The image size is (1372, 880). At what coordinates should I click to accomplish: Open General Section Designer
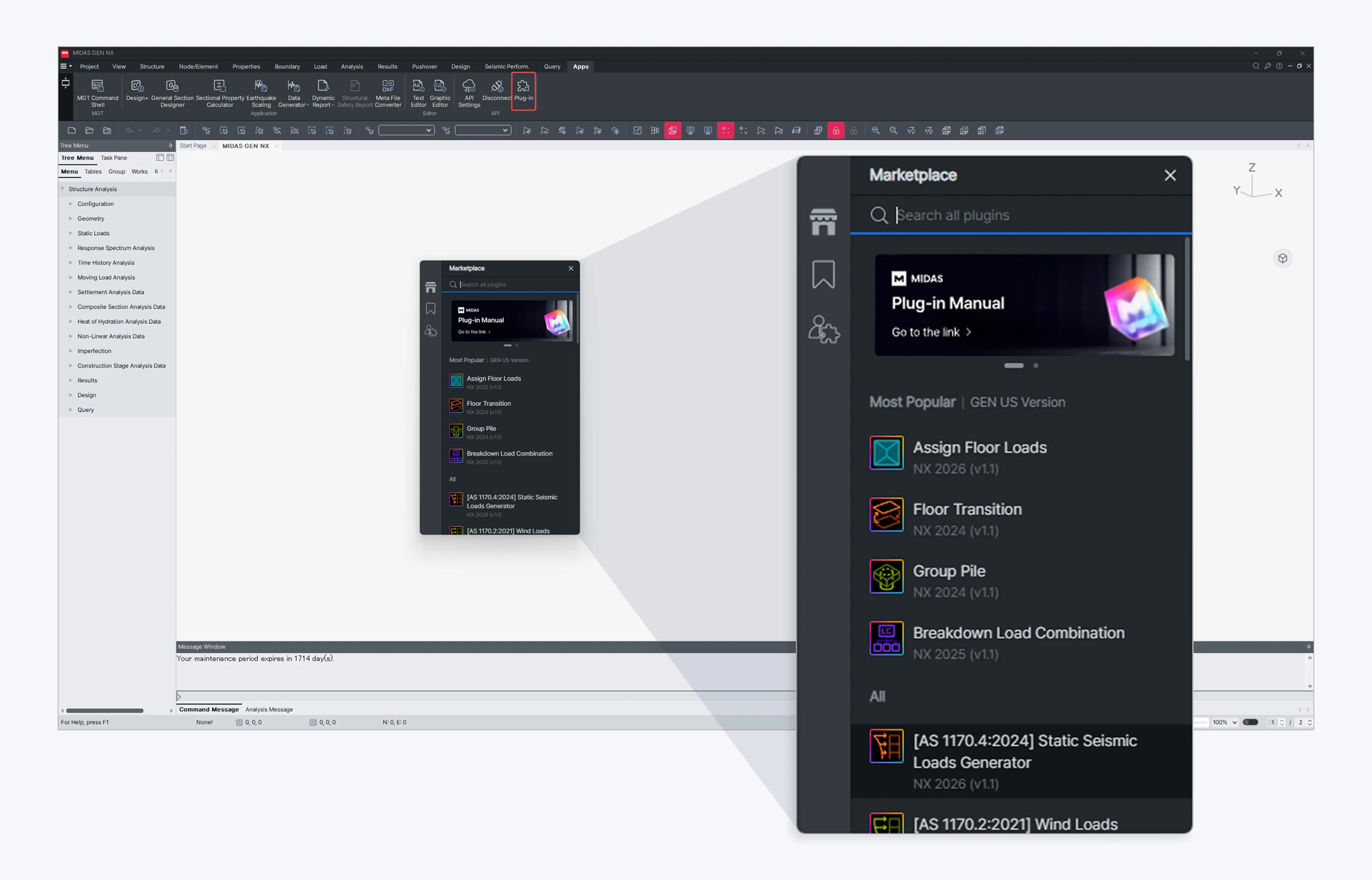pos(172,92)
